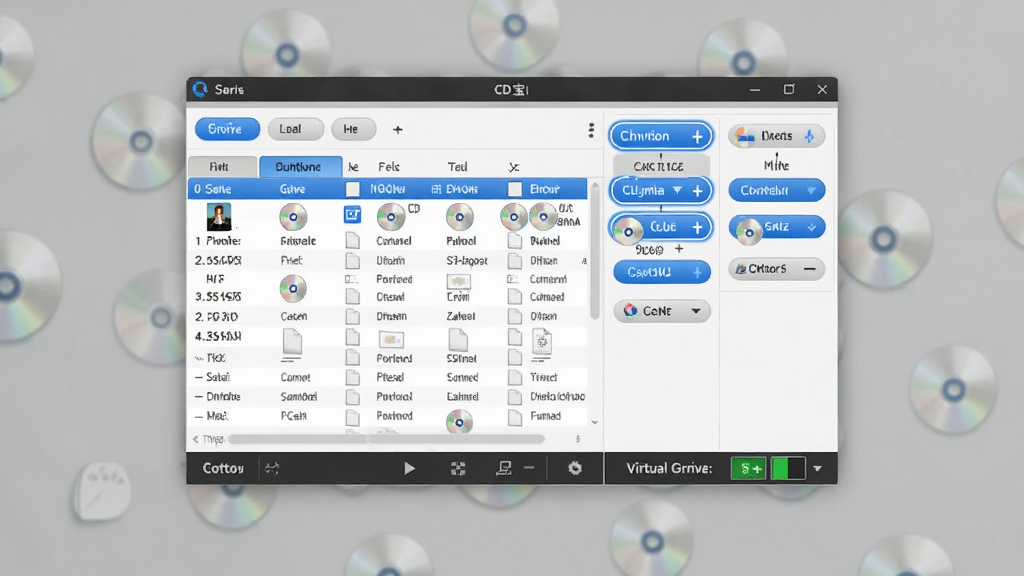Click the album cover thumbnail in list

click(x=219, y=217)
